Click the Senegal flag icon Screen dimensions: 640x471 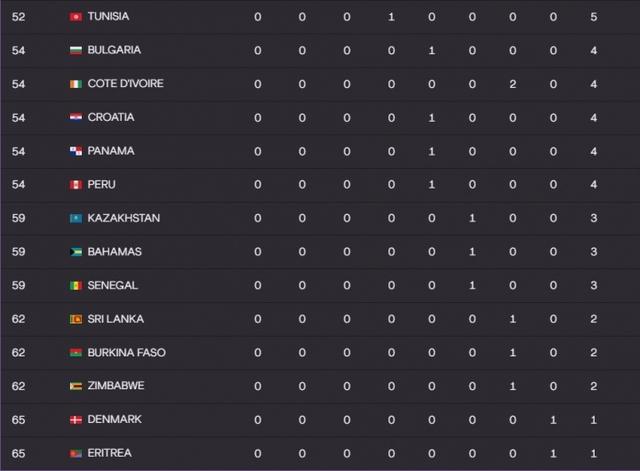click(75, 285)
